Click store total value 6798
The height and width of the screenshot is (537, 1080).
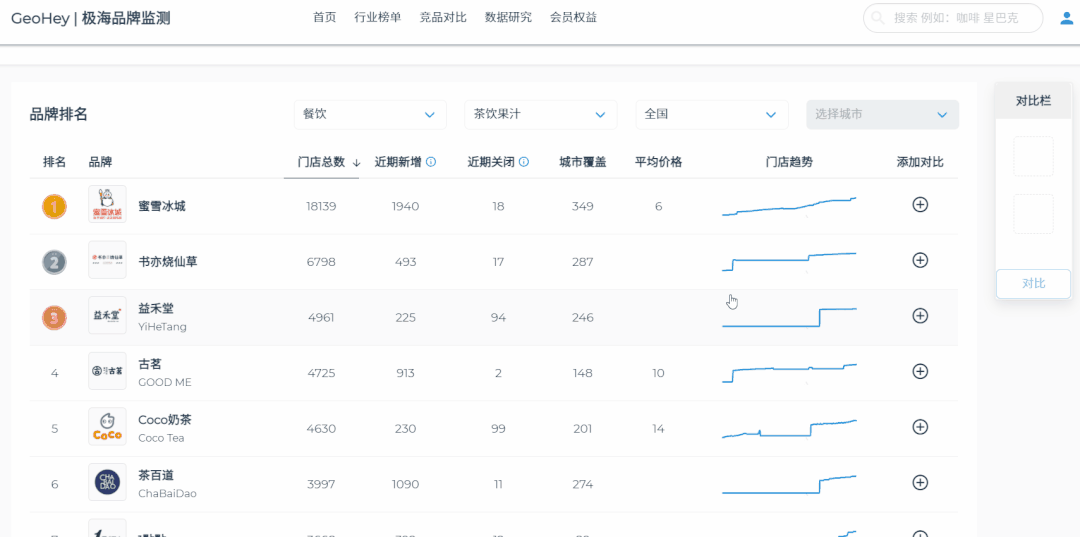click(x=321, y=262)
